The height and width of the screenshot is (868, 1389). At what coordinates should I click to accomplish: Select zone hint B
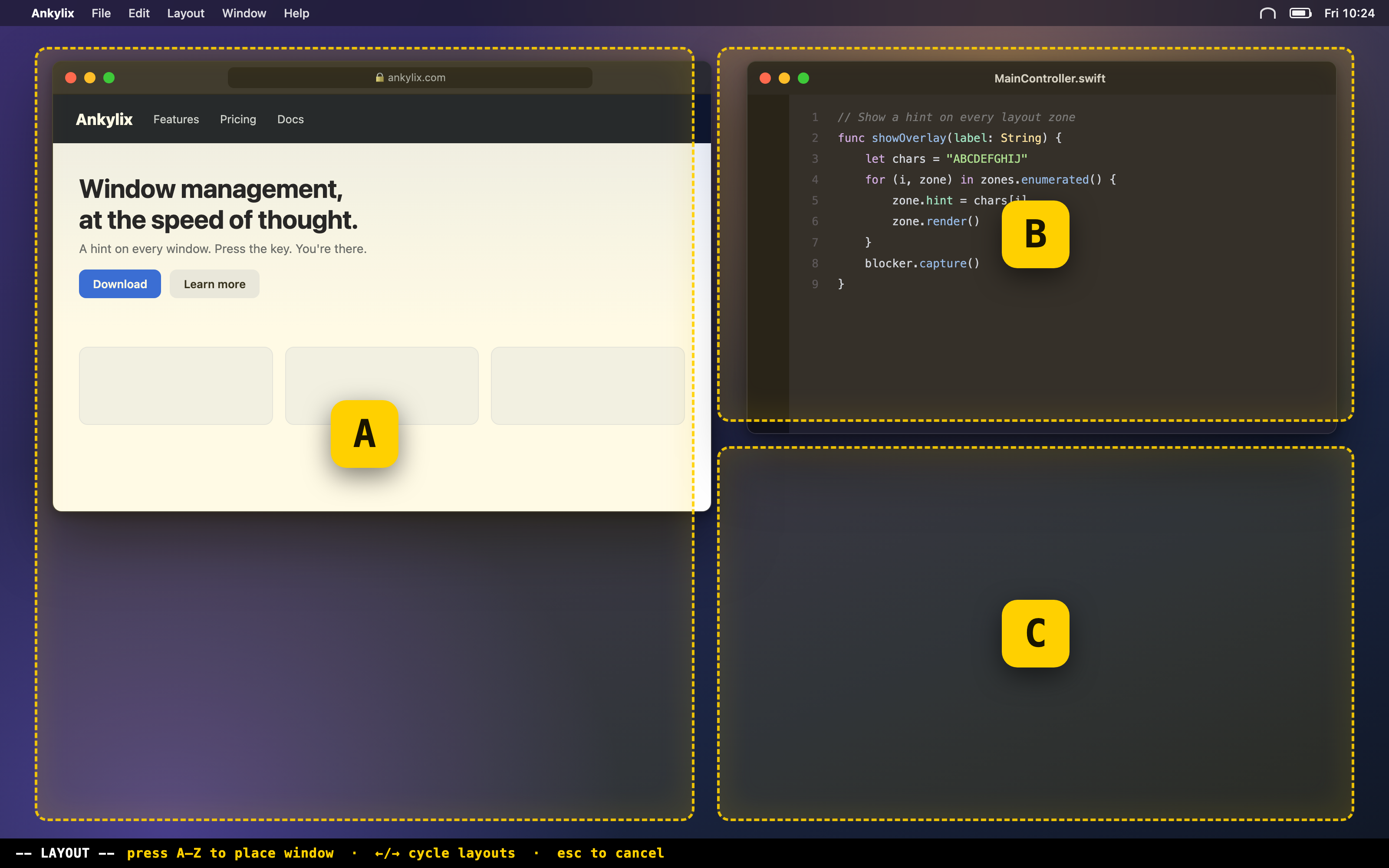(x=1035, y=234)
